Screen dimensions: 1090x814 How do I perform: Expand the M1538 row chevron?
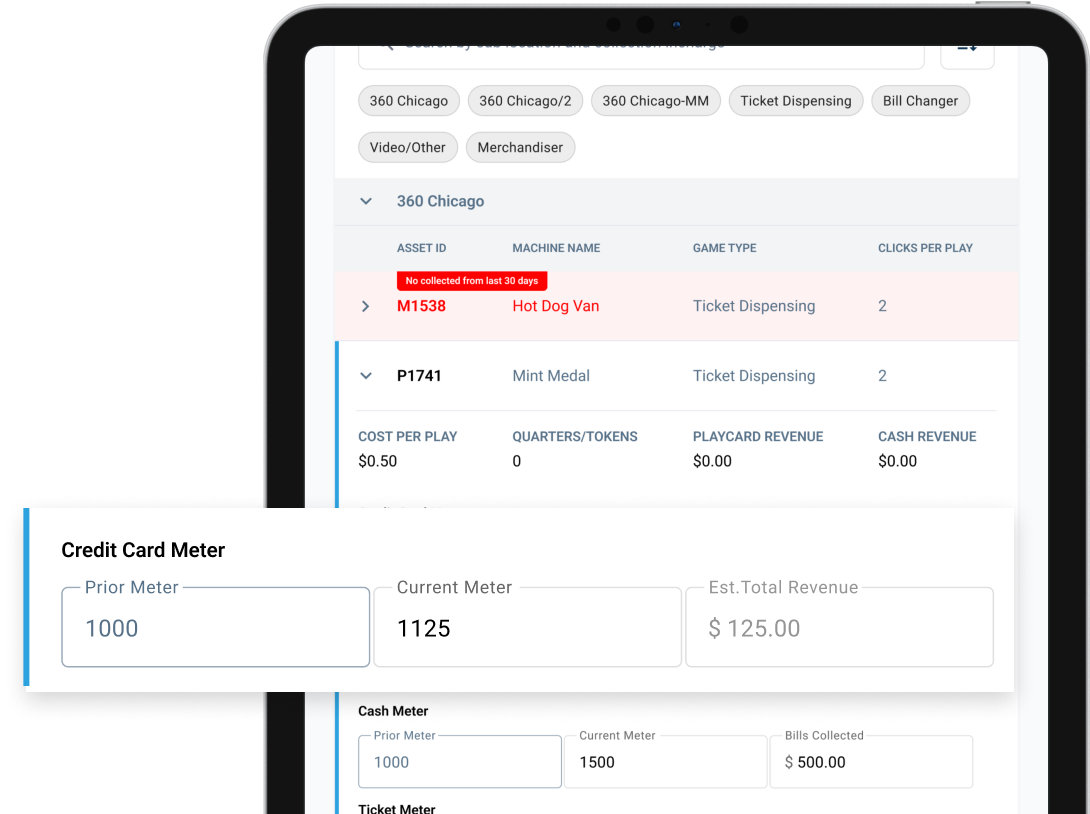366,306
